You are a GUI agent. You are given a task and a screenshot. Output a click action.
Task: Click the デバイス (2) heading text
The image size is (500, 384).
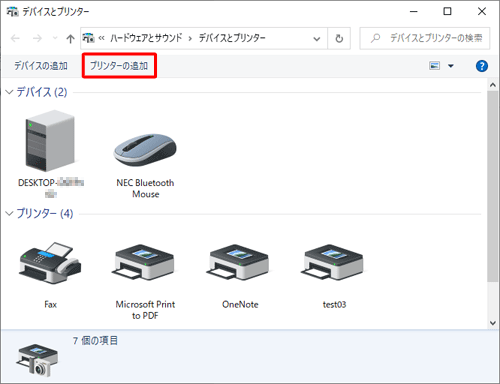[x=42, y=92]
